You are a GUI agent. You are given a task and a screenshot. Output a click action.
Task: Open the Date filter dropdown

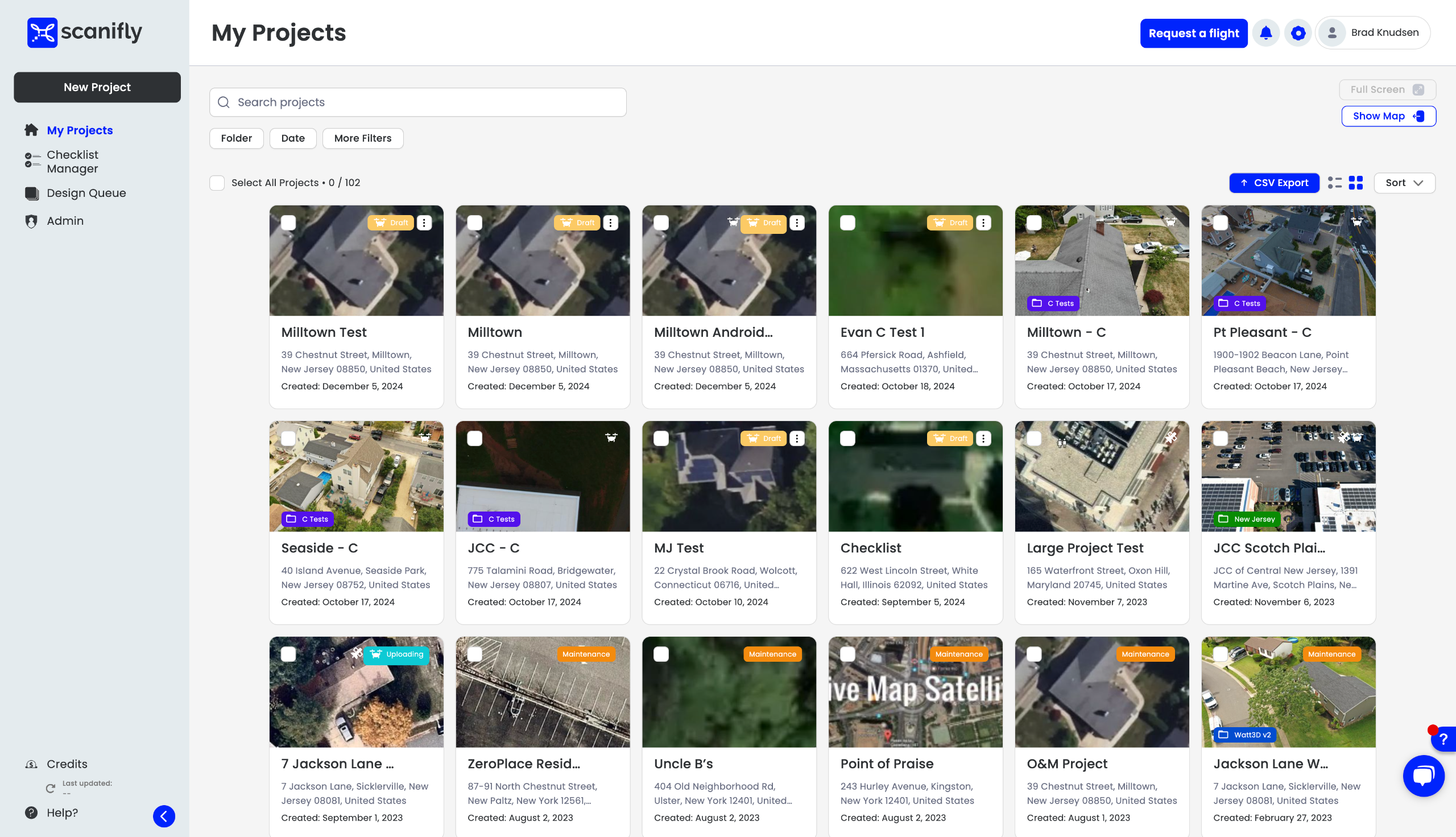coord(292,138)
